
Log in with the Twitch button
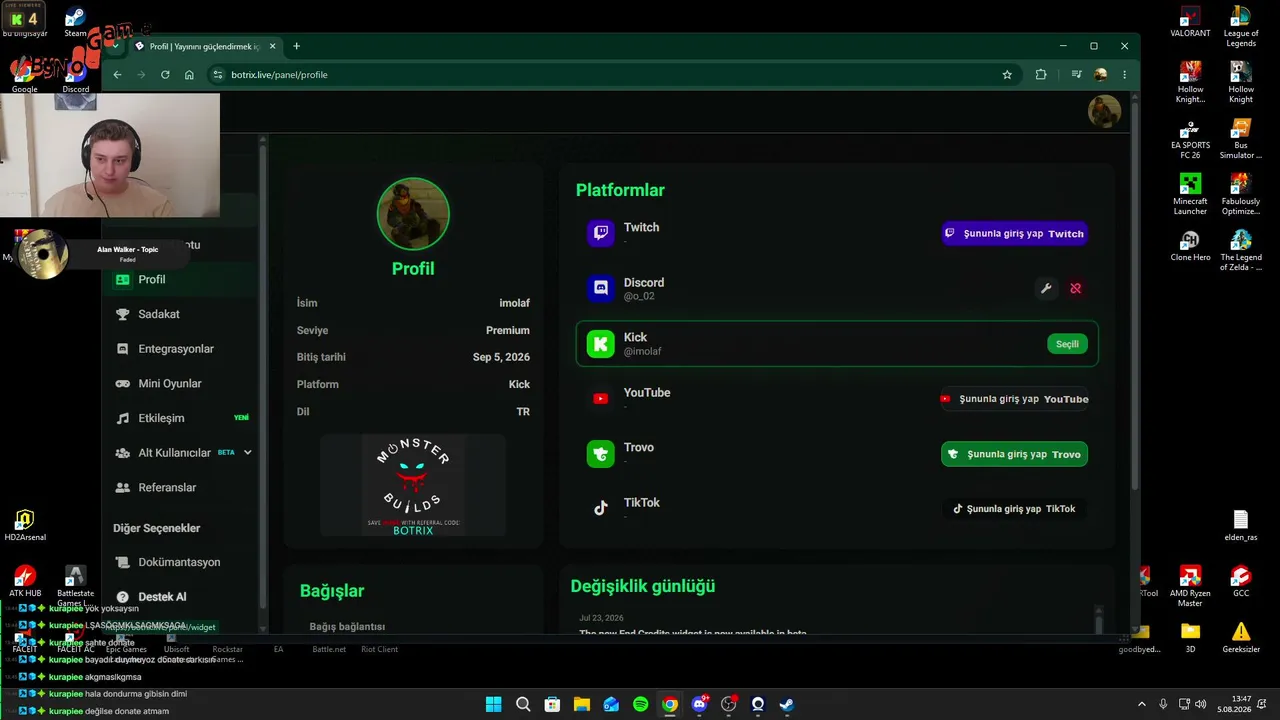click(x=1014, y=234)
